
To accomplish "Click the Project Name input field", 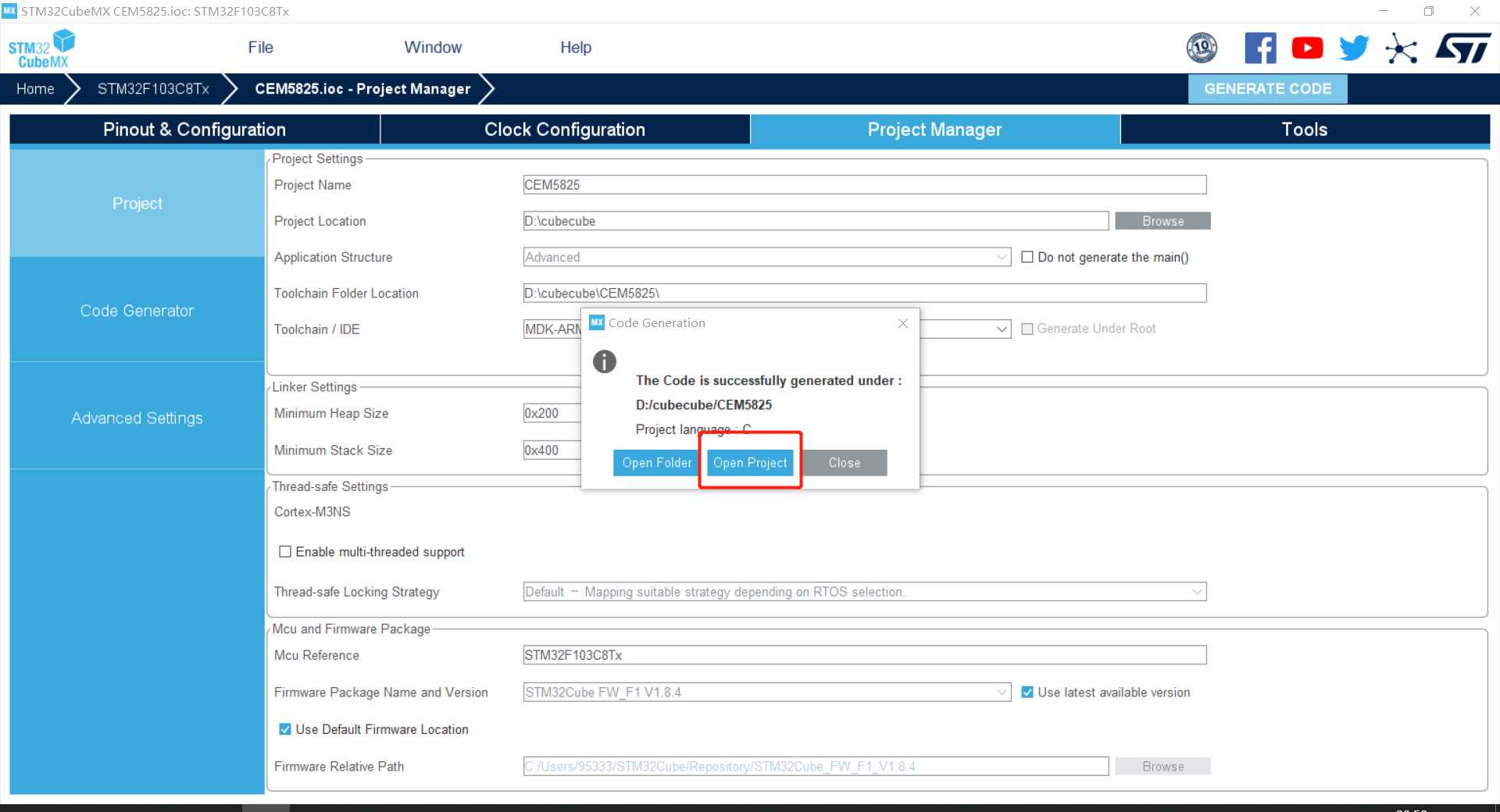I will [x=865, y=185].
